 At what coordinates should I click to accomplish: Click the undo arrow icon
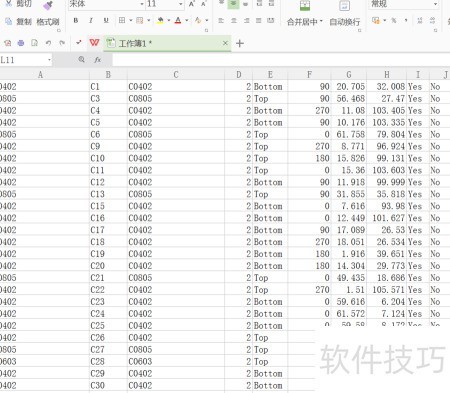pyautogui.click(x=48, y=43)
